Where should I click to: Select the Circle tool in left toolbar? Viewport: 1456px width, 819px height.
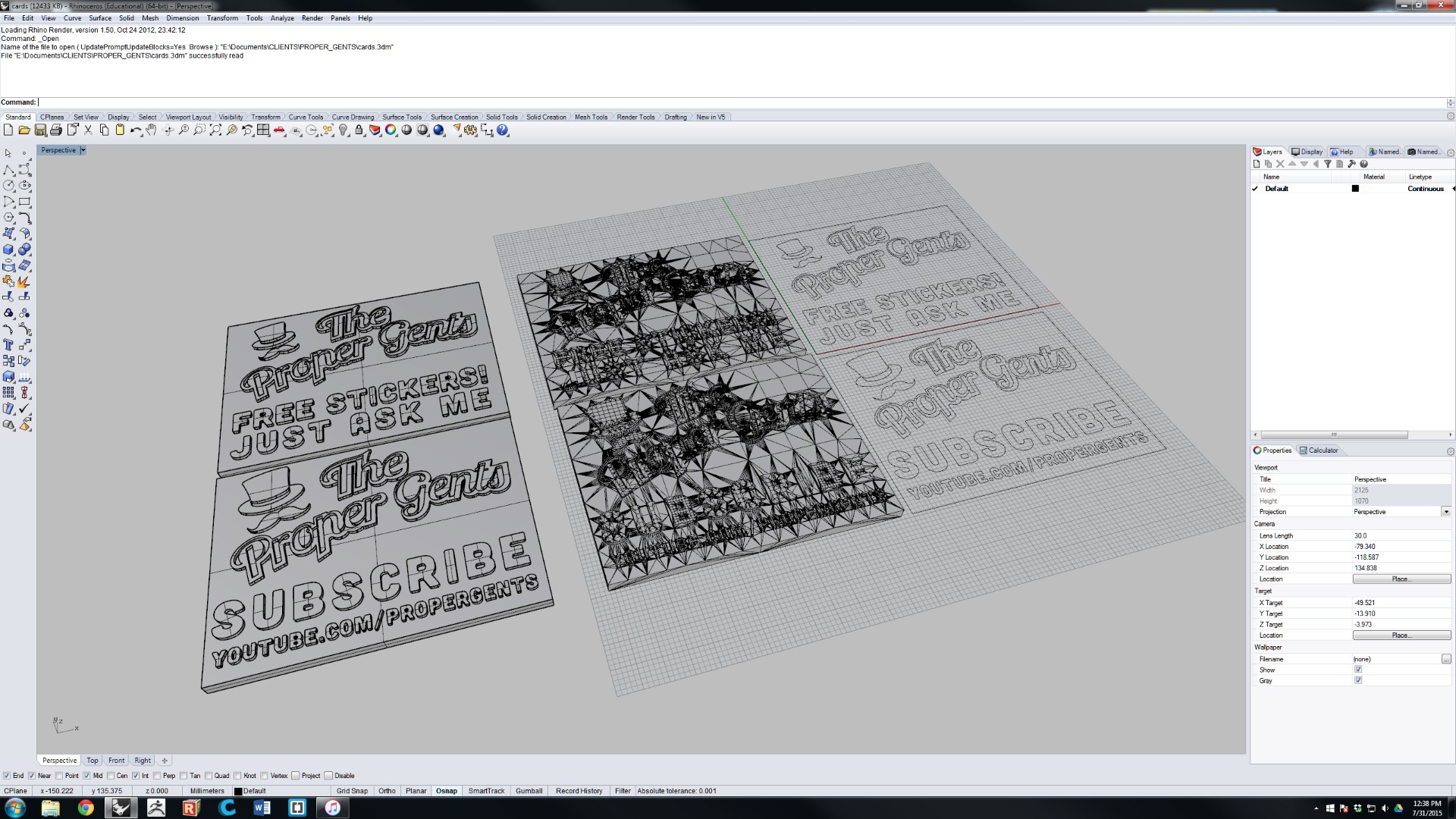point(9,186)
